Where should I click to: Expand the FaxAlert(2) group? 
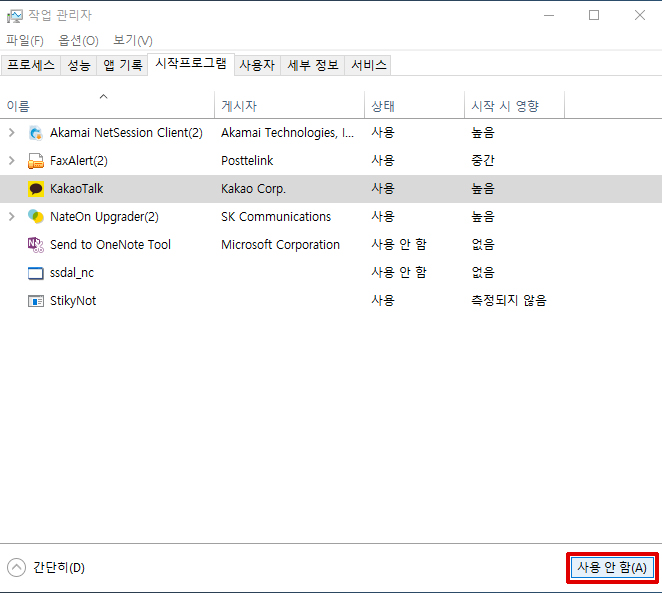(x=12, y=161)
